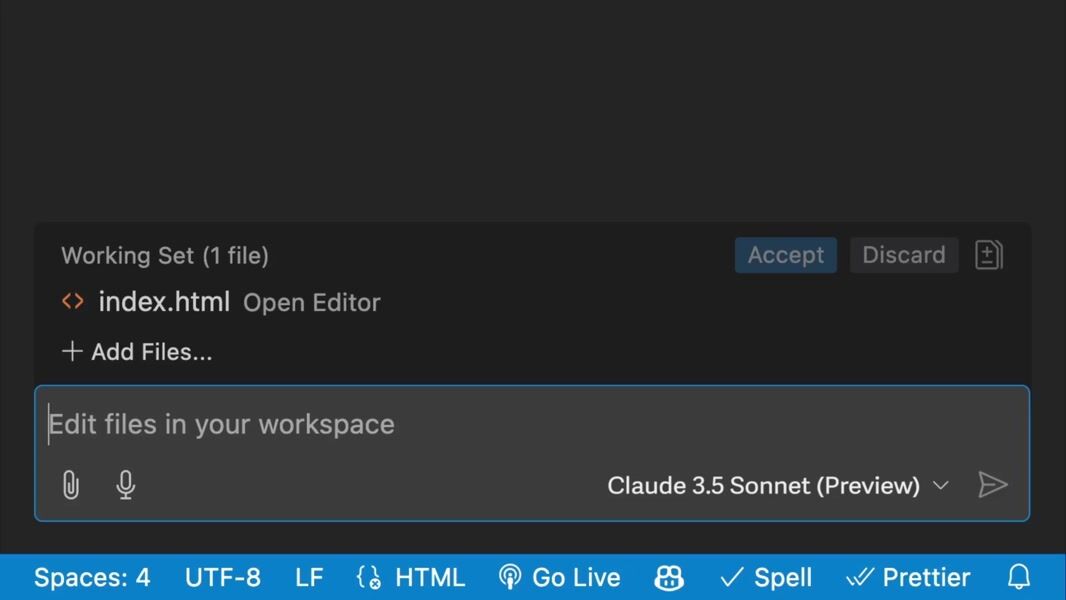Image resolution: width=1066 pixels, height=600 pixels.
Task: Change indentation via Spaces: 4
Action: [92, 578]
